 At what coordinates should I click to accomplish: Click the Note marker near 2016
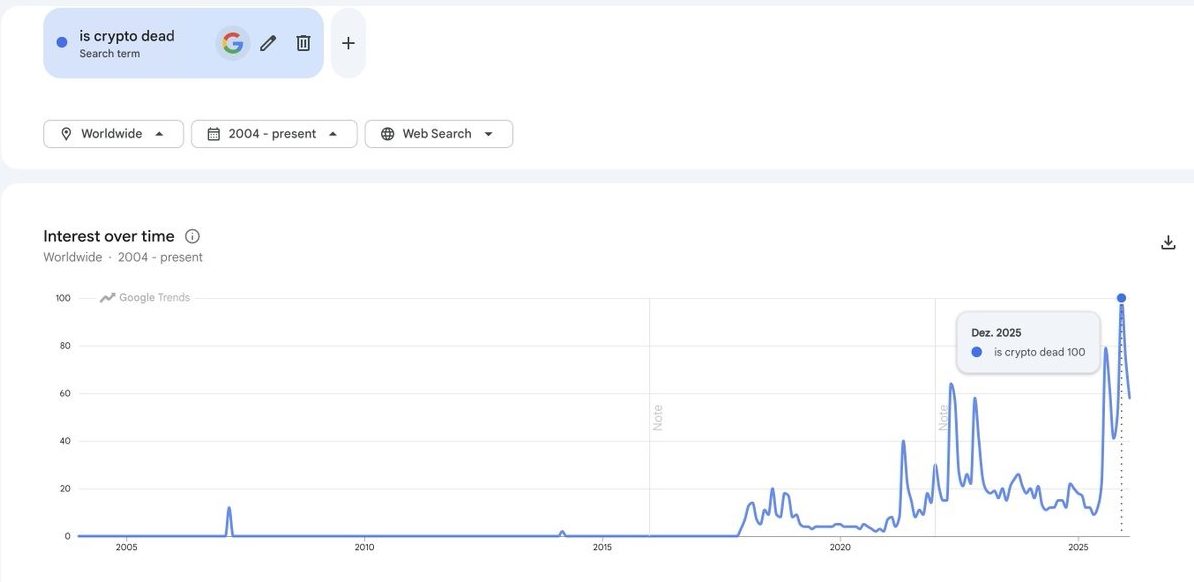tap(658, 417)
